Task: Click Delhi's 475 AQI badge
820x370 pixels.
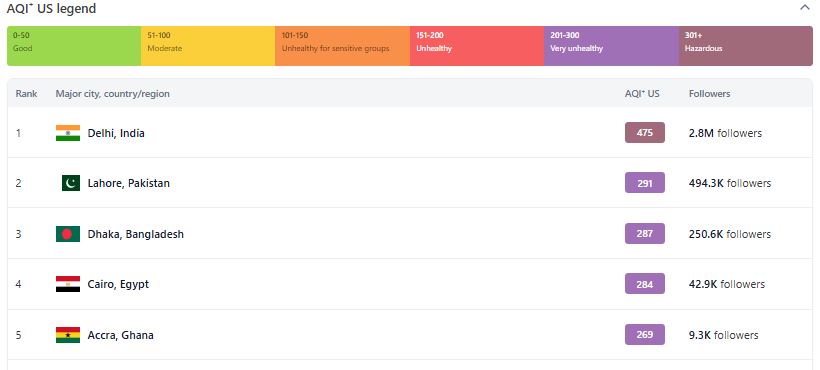Action: [x=645, y=133]
